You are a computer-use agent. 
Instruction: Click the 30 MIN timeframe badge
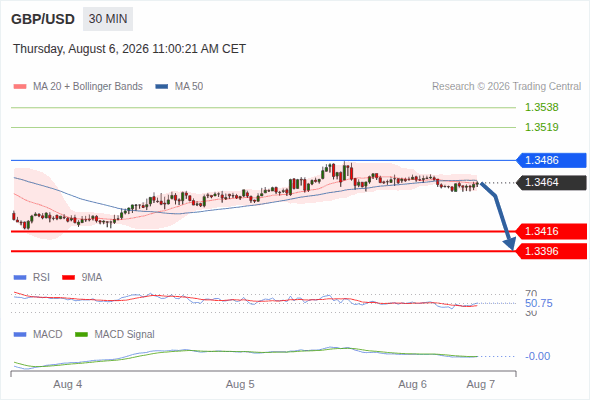[108, 19]
